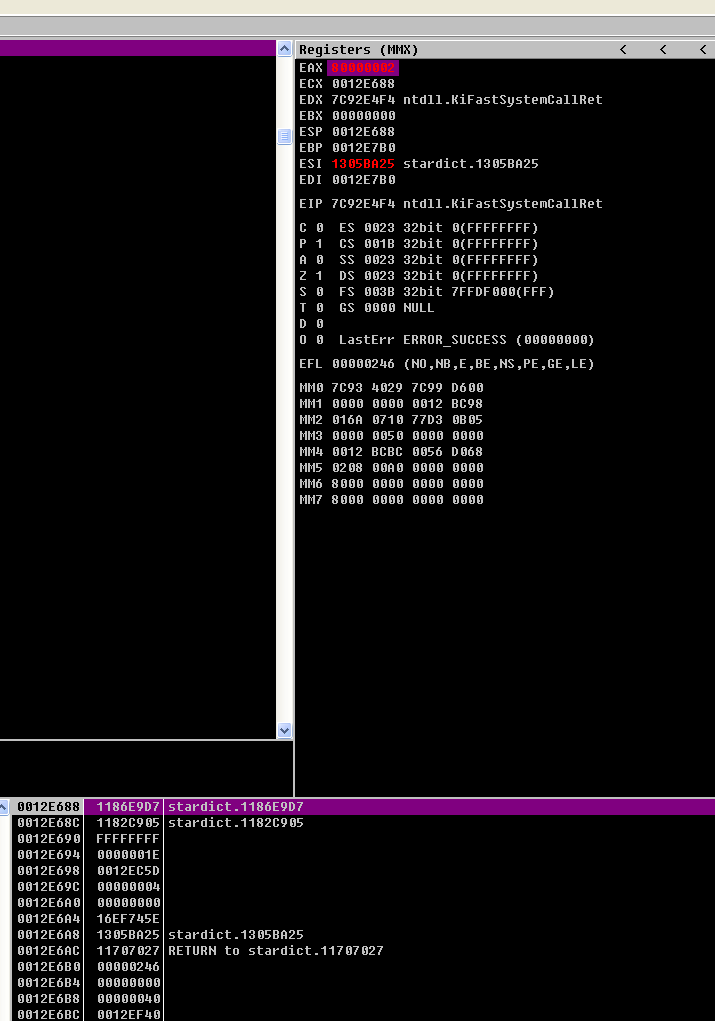Click the first of three arrow buttons in Registers header
Image resolution: width=715 pixels, height=1021 pixels.
pyautogui.click(x=623, y=49)
